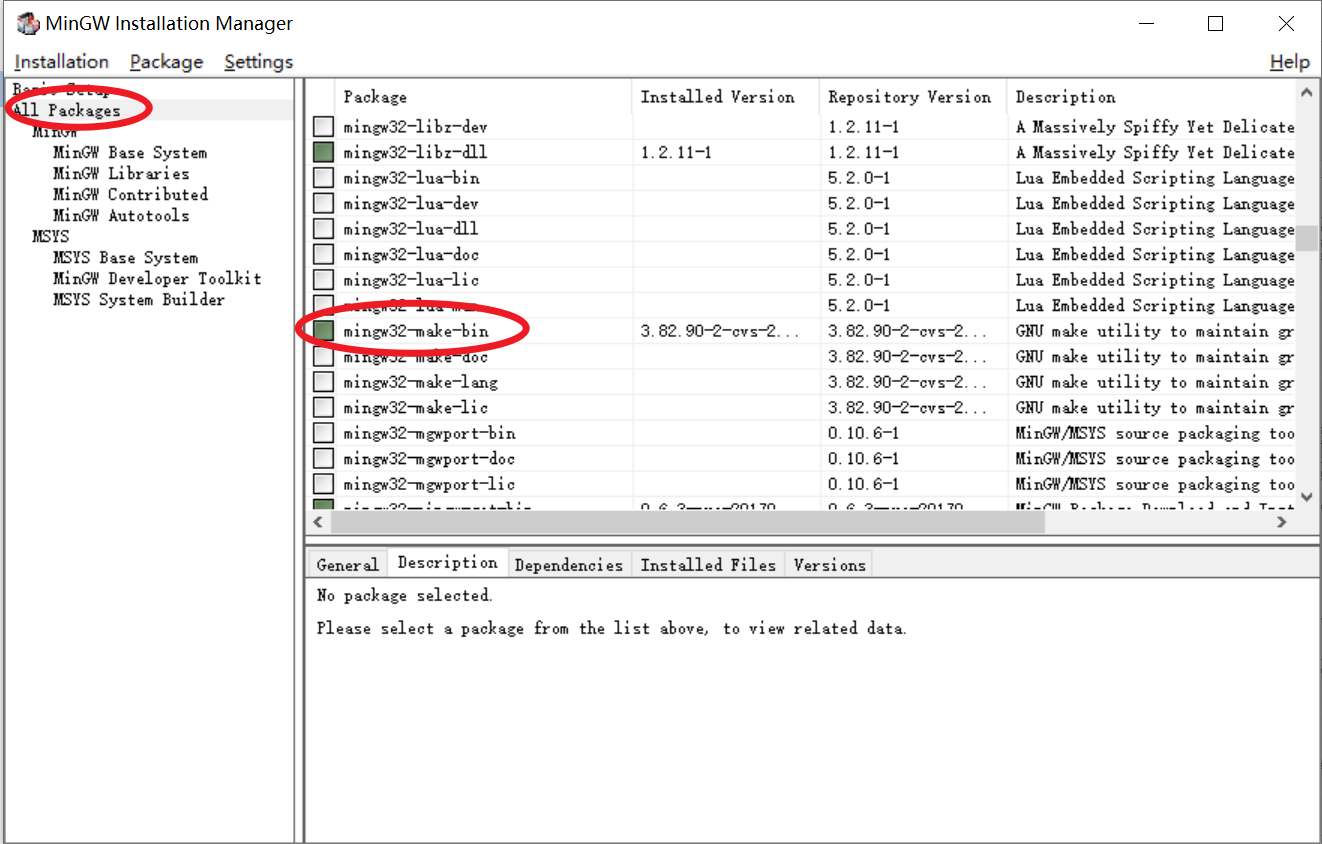Toggle the installed mingw32-libz-dll checkbox
1322x844 pixels.
click(323, 152)
